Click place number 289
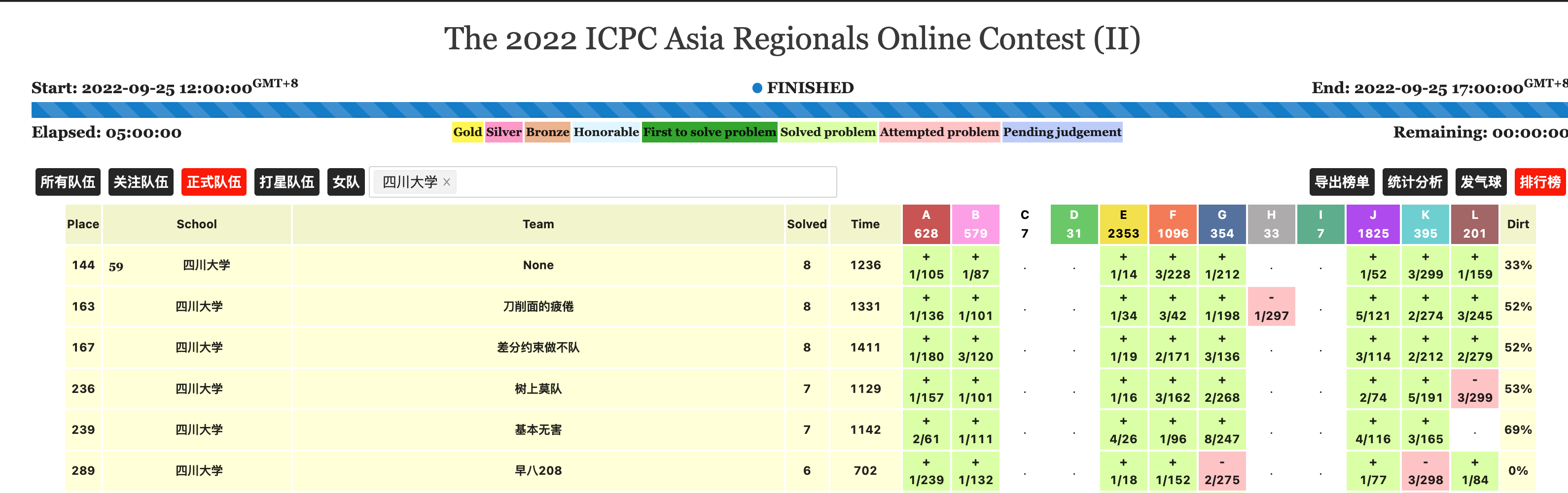This screenshot has width=1568, height=493. coord(83,470)
